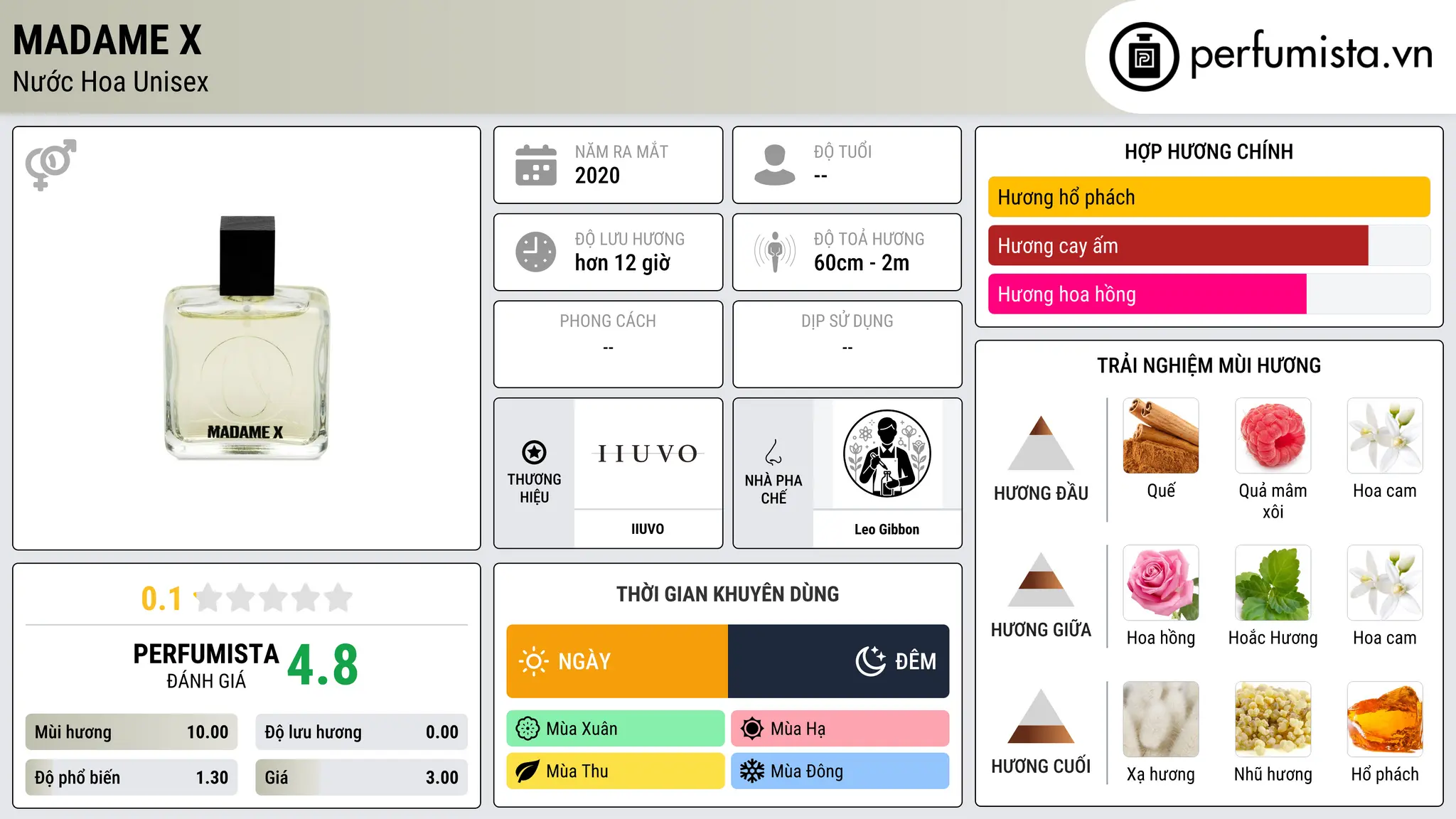This screenshot has width=1456, height=819.
Task: Click the IIUVO brand name caption
Action: click(x=648, y=529)
